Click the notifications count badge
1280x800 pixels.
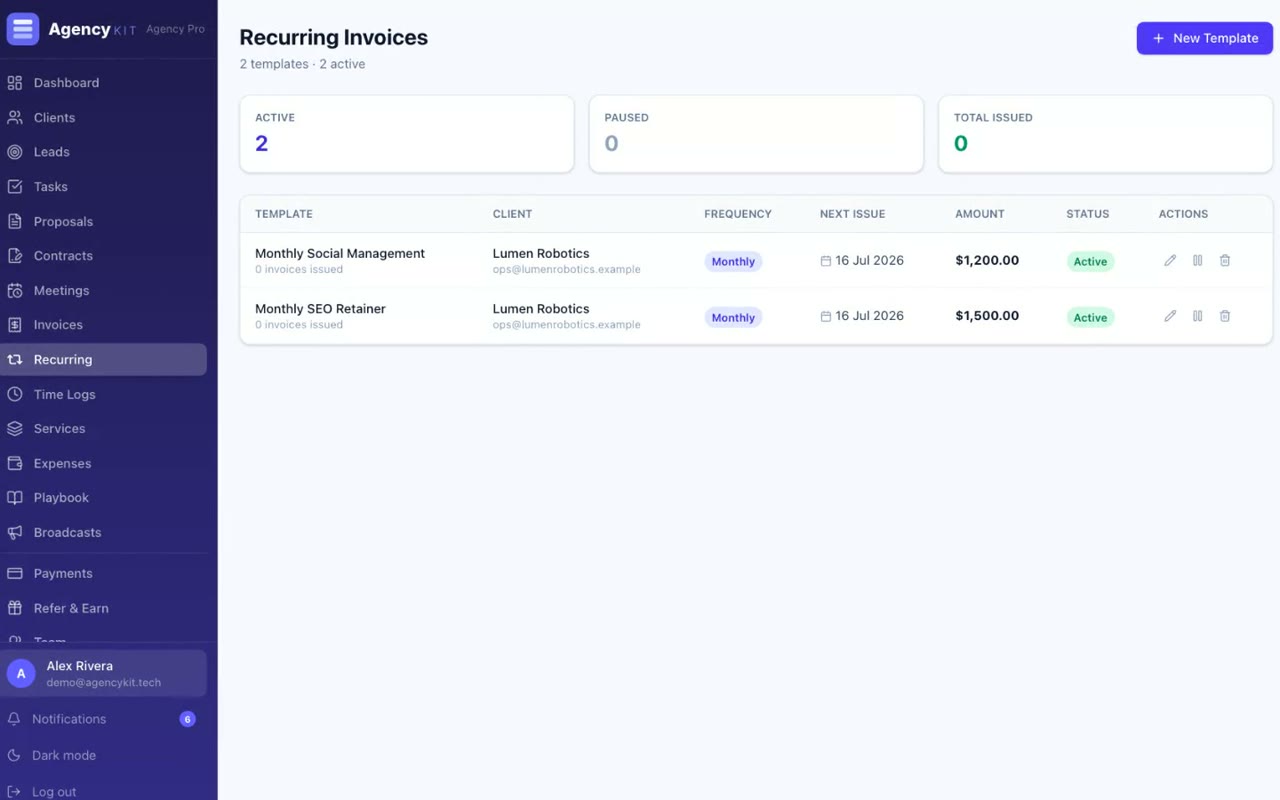(x=187, y=719)
